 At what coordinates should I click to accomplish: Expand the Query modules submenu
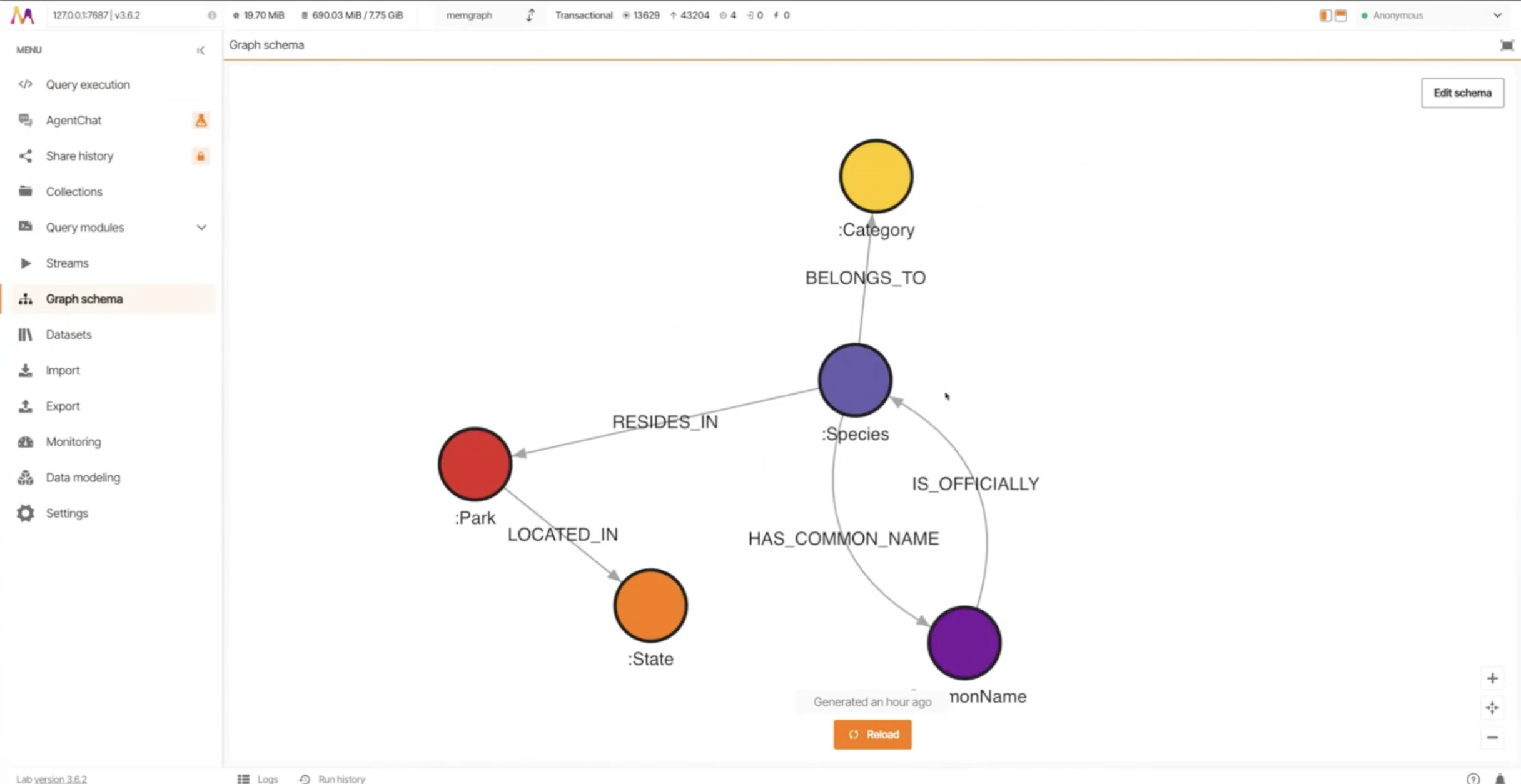tap(201, 227)
